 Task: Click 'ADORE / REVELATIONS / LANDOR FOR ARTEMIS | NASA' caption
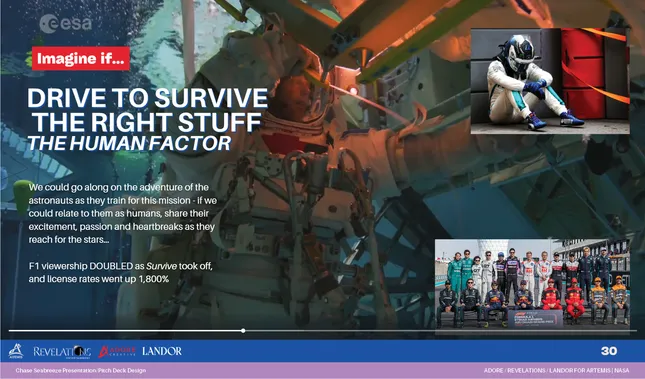click(557, 370)
